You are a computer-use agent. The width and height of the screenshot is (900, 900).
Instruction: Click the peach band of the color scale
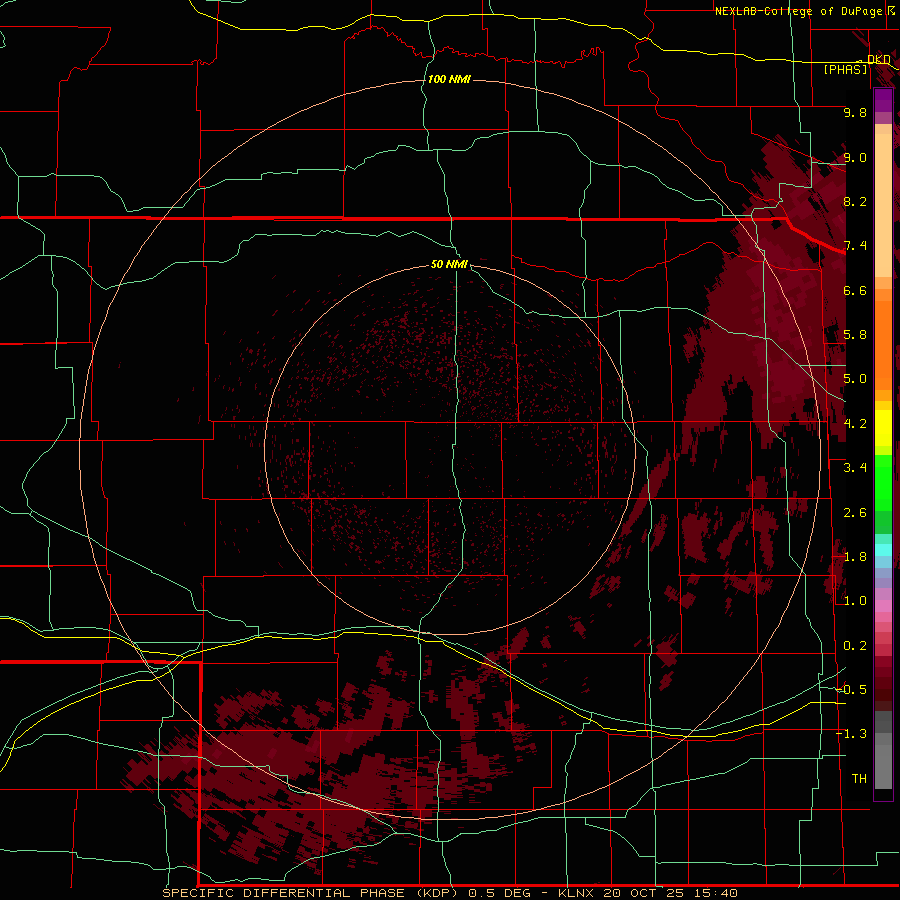click(x=883, y=201)
